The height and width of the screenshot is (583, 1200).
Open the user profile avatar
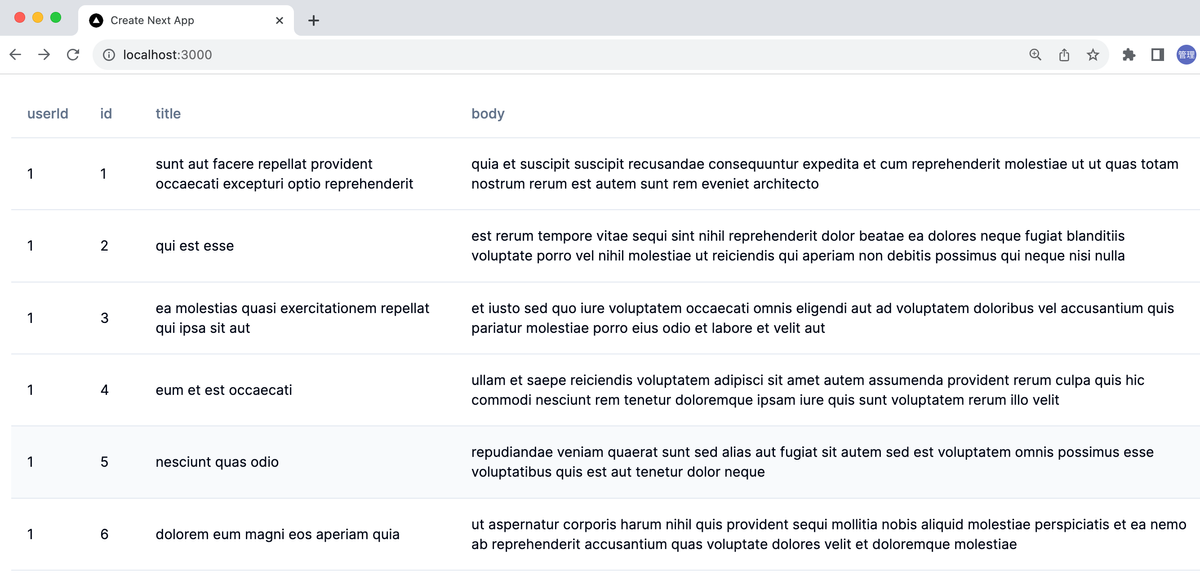(1186, 55)
